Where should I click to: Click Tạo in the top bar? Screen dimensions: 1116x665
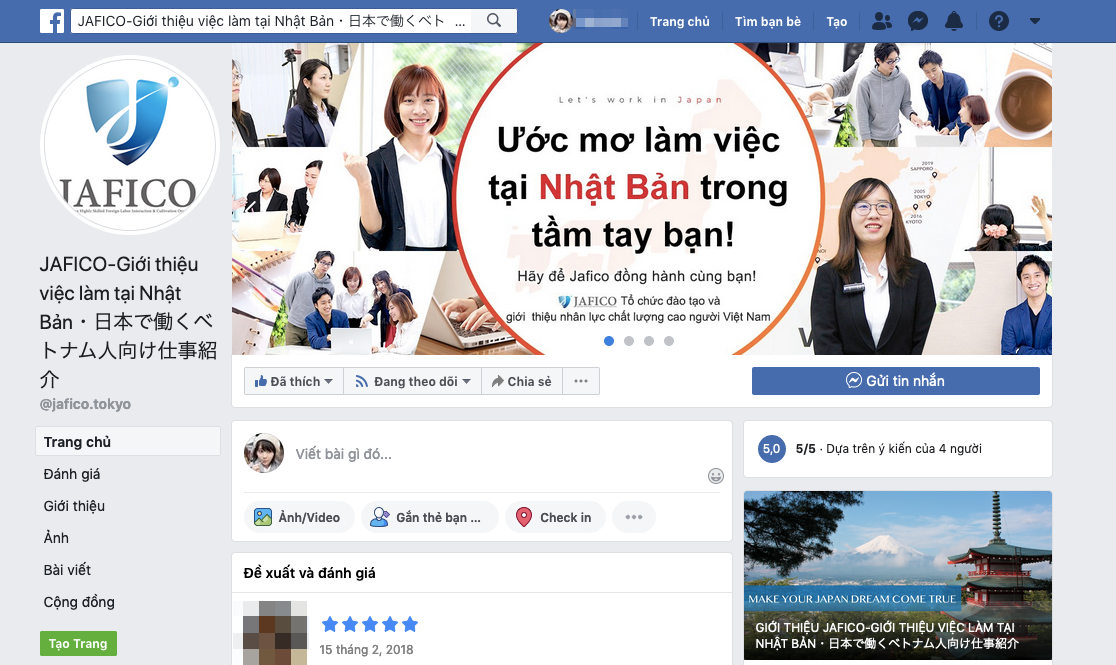tap(836, 21)
